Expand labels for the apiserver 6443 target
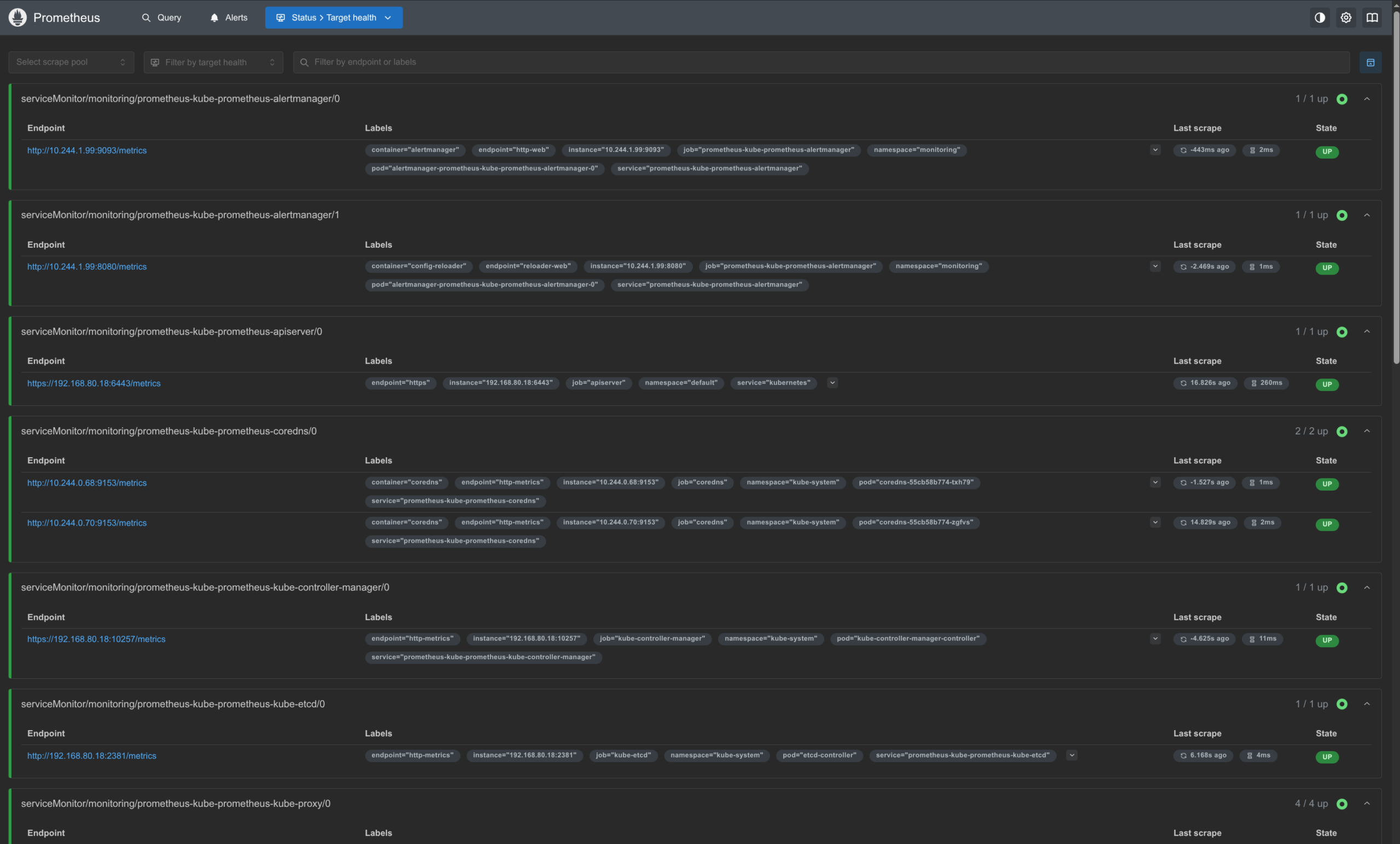The image size is (1400, 844). tap(832, 383)
